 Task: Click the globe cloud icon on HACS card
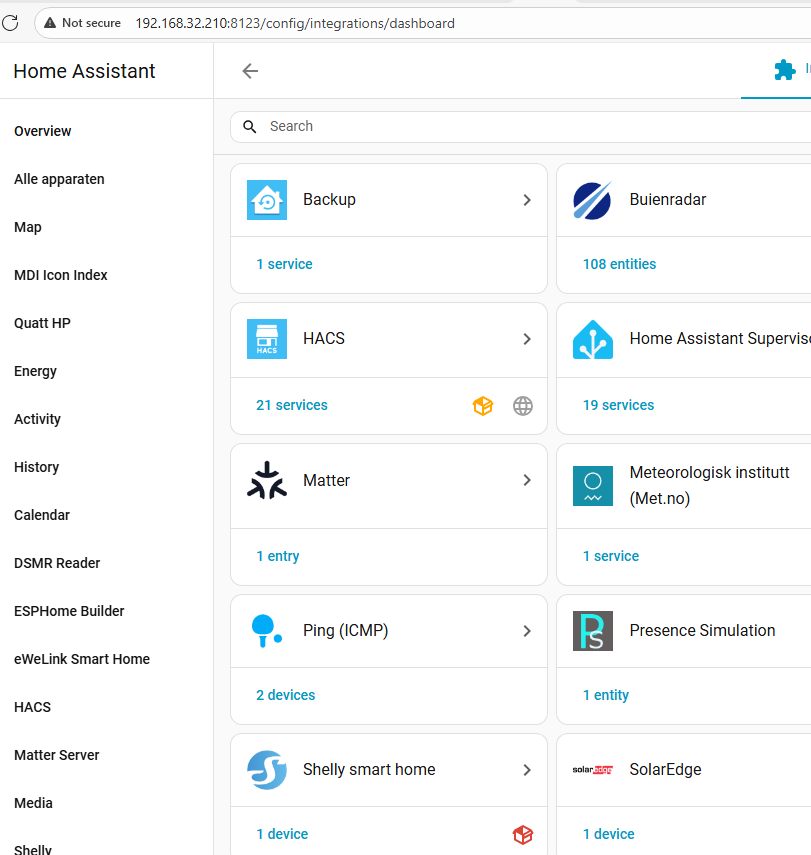point(523,406)
